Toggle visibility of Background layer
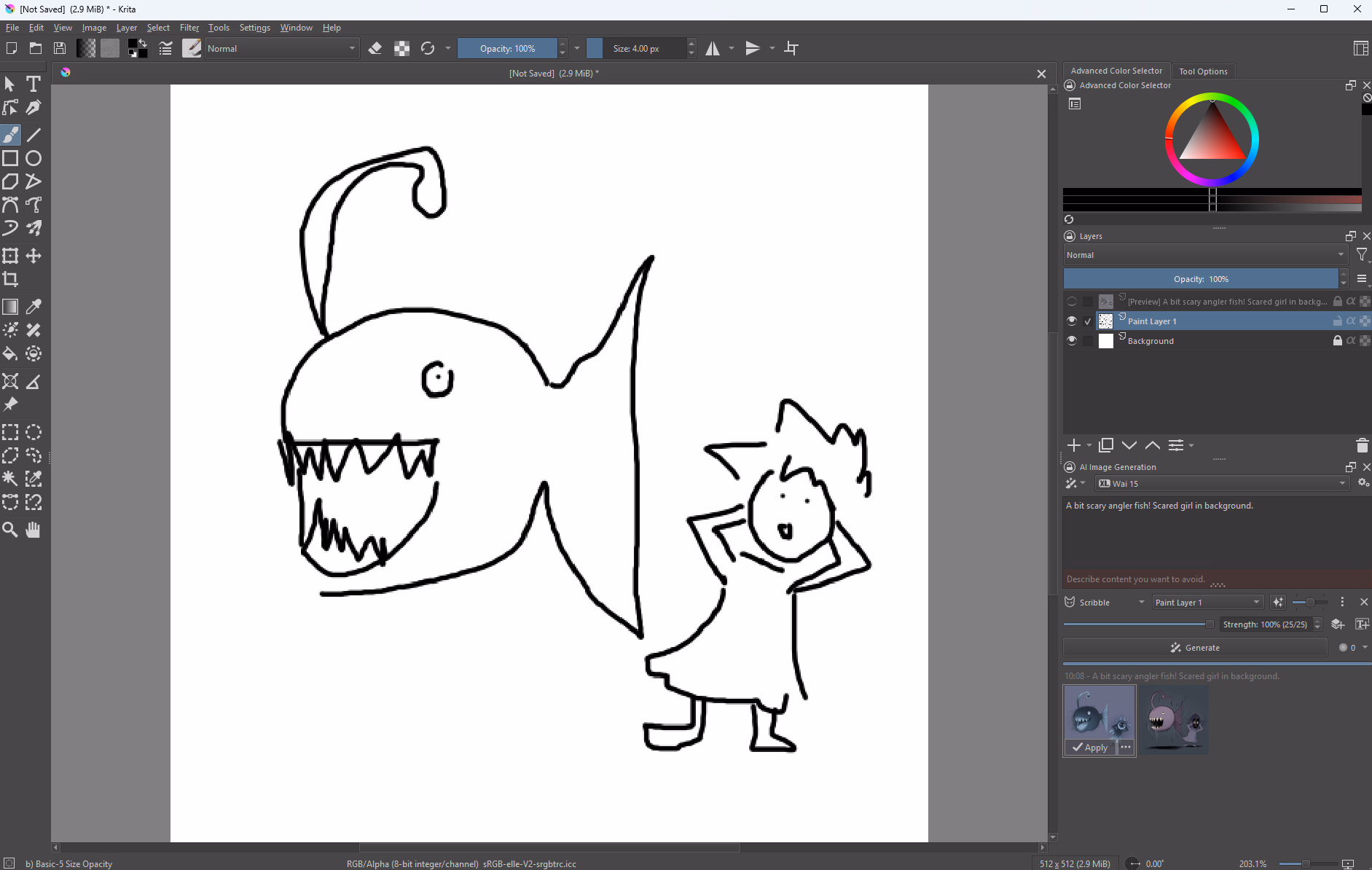Viewport: 1372px width, 870px height. tap(1071, 340)
